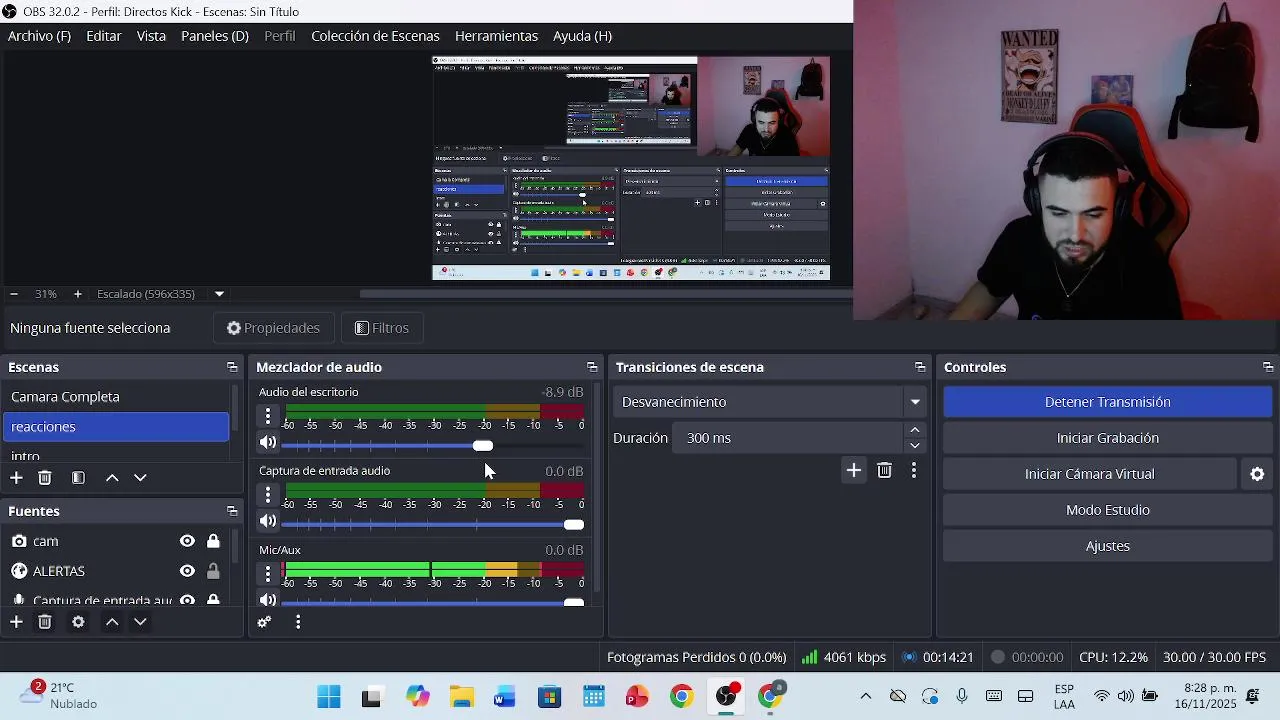The height and width of the screenshot is (720, 1280).
Task: Unlock the cam source
Action: 213,541
